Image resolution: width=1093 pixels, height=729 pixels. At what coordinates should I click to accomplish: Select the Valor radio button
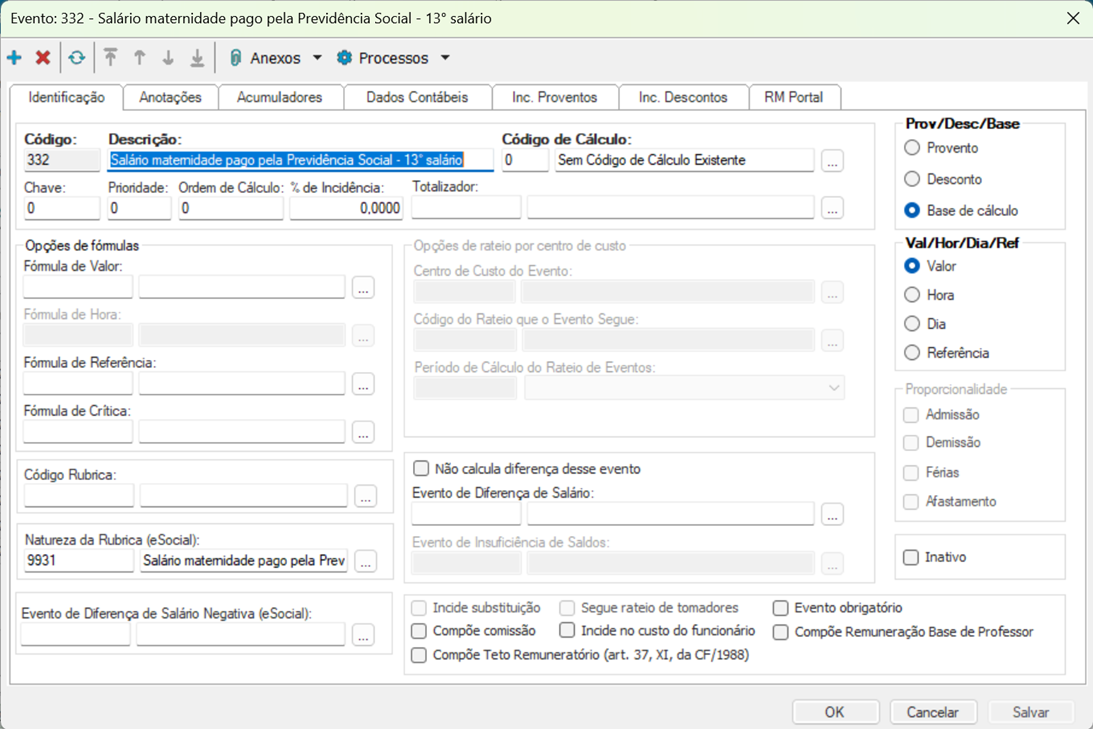tap(912, 266)
